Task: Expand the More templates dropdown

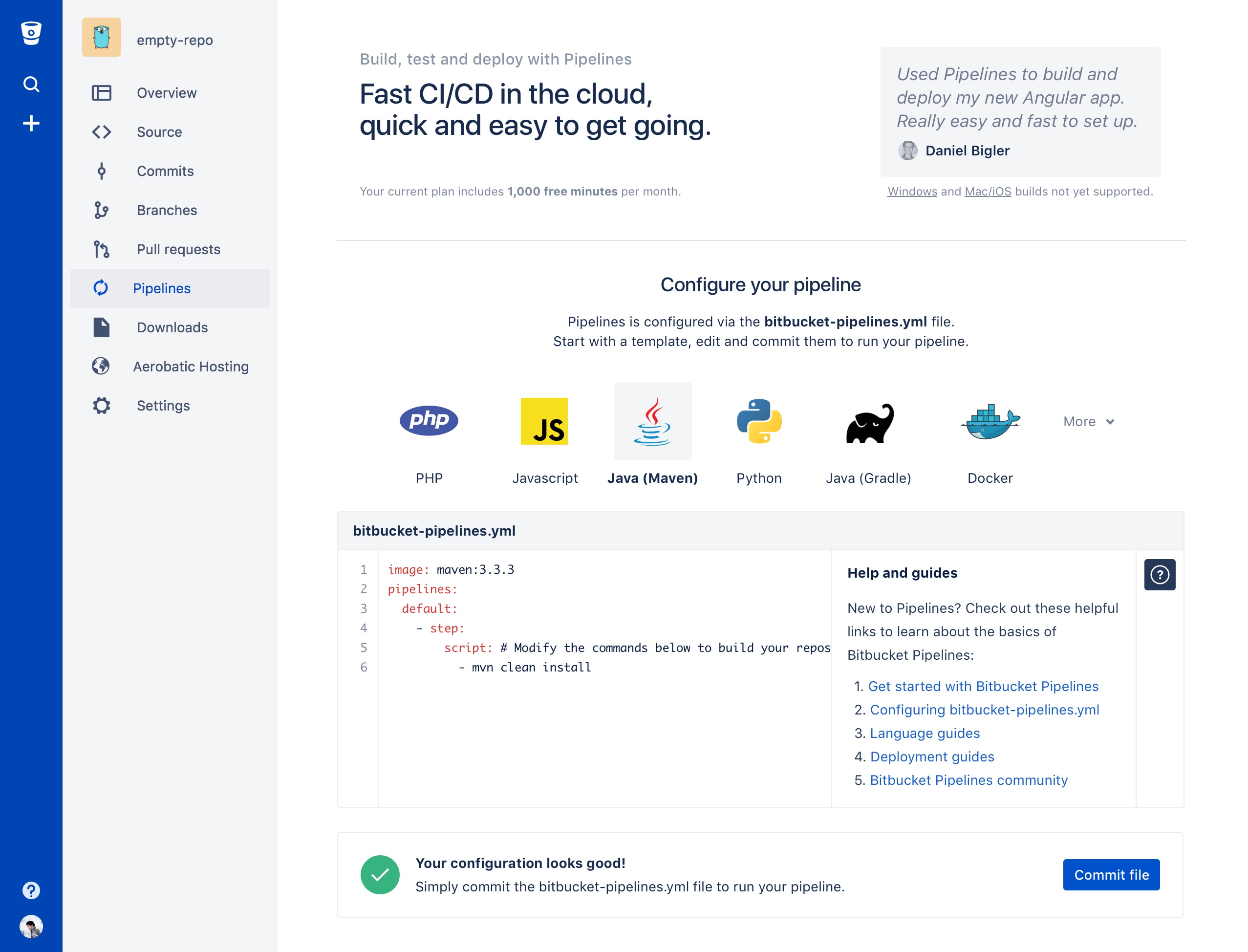Action: [1088, 422]
